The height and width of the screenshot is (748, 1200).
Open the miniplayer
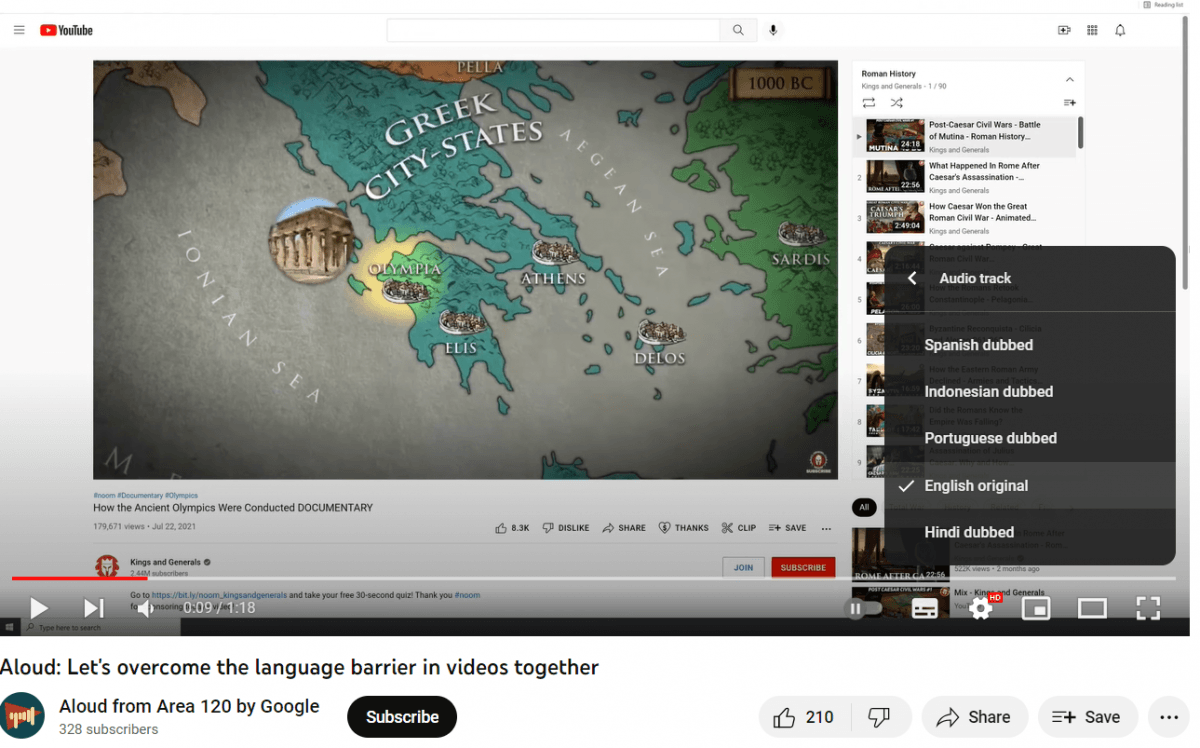(x=1036, y=608)
